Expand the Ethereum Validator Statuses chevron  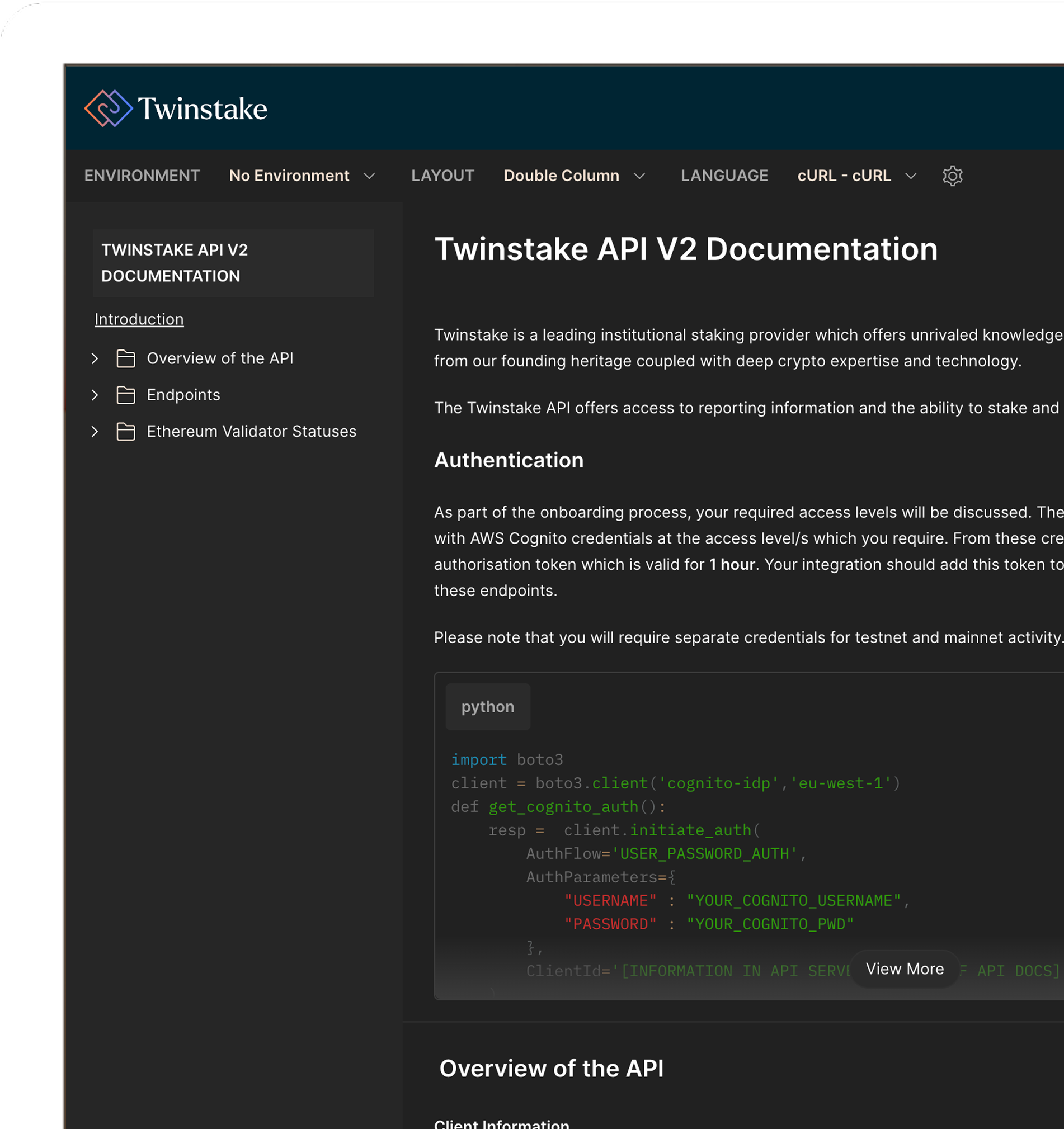click(95, 432)
